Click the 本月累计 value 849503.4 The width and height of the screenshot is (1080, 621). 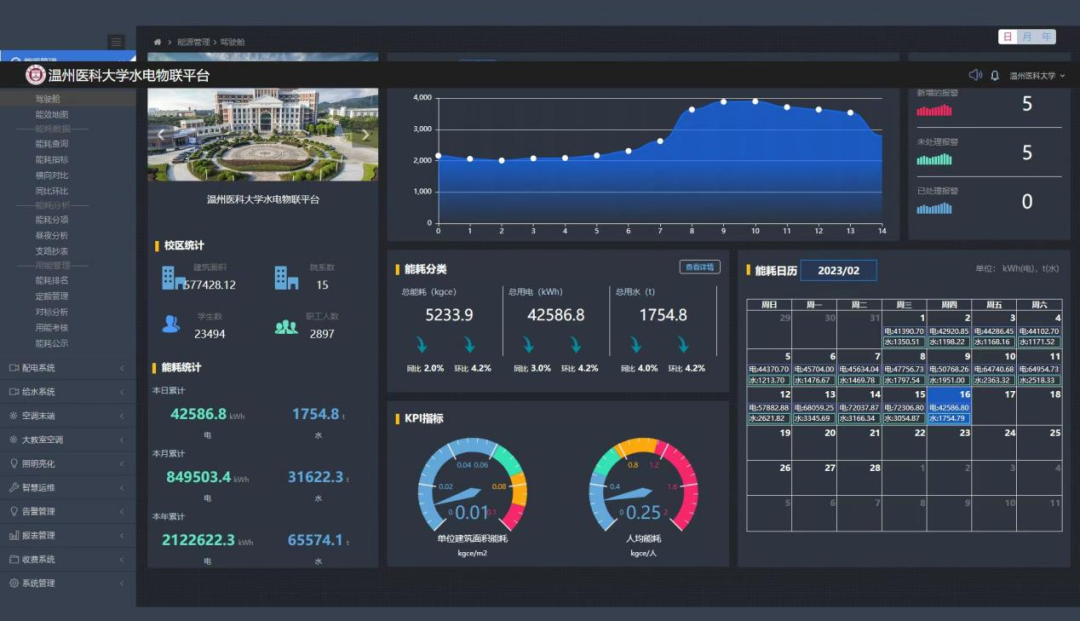click(x=198, y=476)
